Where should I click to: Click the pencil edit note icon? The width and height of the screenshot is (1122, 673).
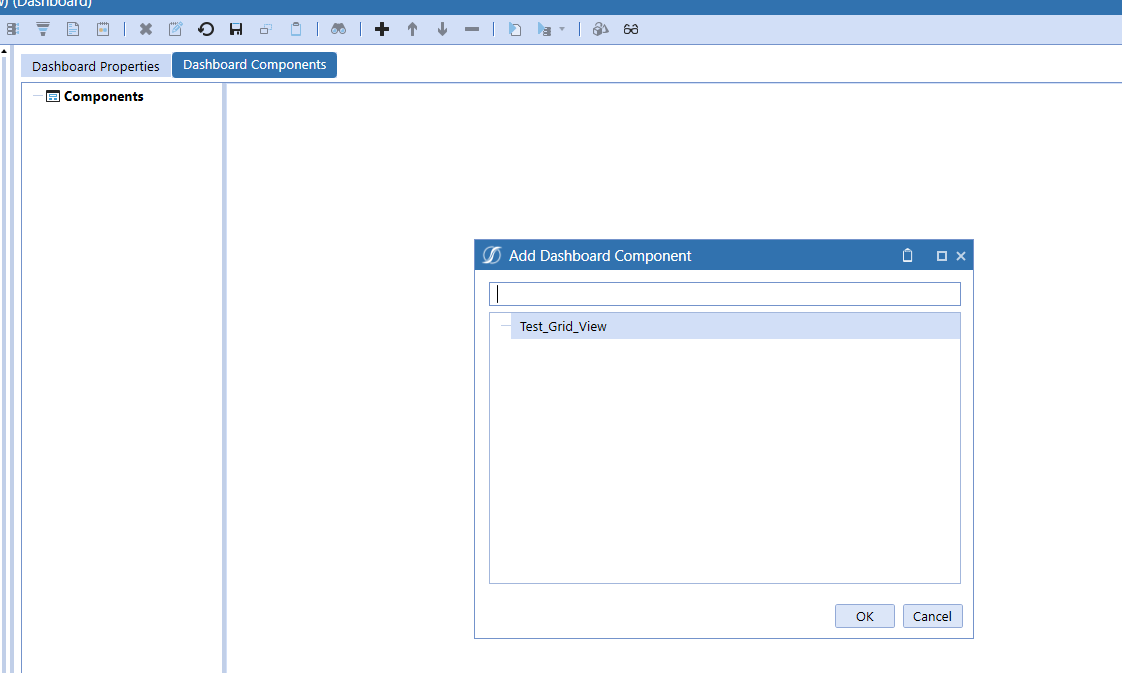[x=176, y=29]
